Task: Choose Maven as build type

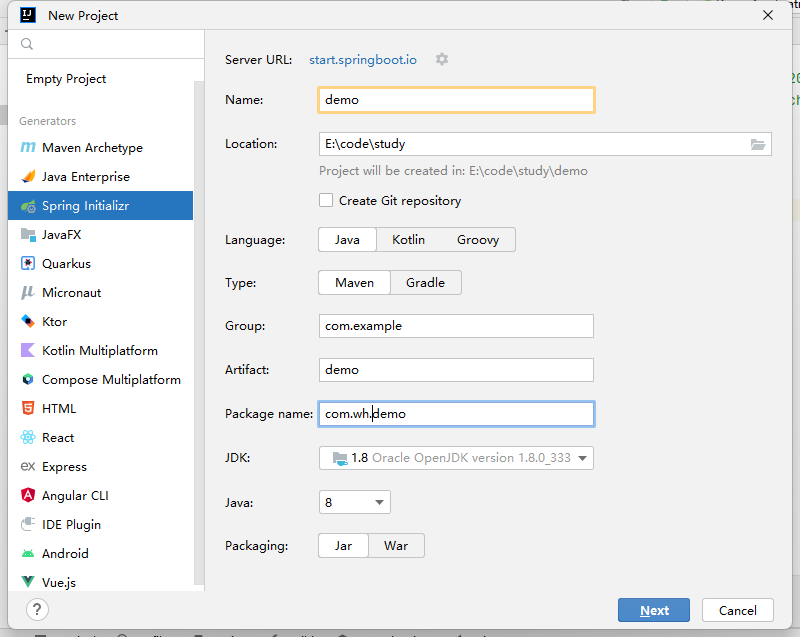Action: pyautogui.click(x=355, y=283)
